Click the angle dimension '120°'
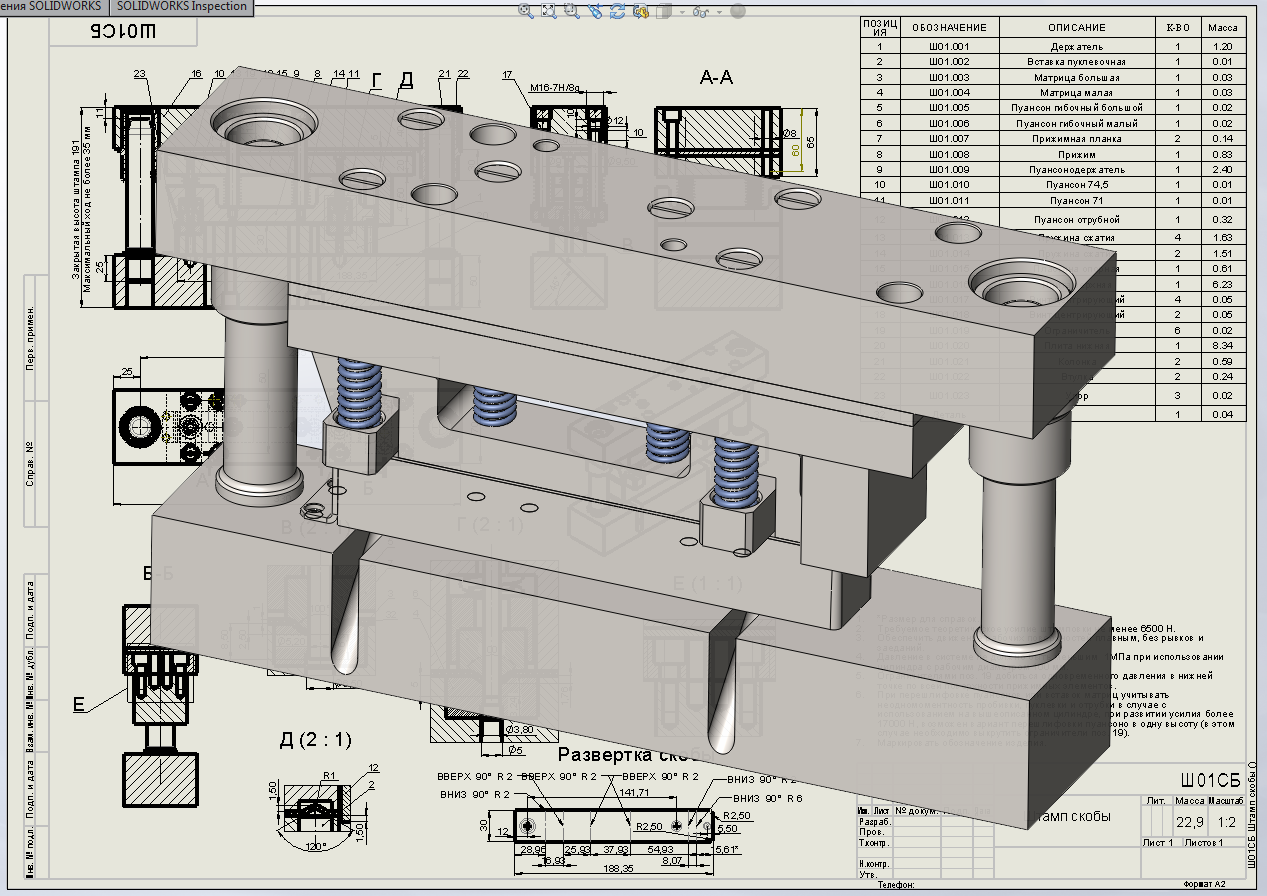This screenshot has width=1267, height=896. [x=316, y=846]
